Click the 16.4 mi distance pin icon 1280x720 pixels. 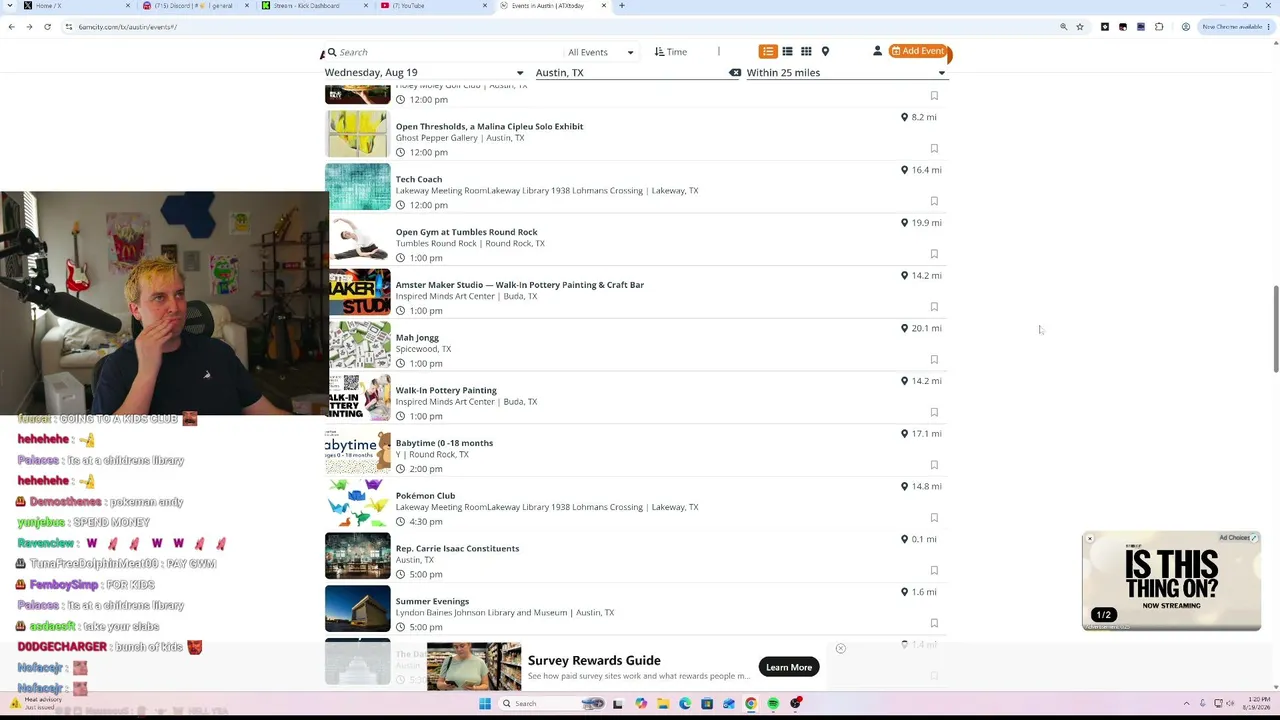tap(904, 170)
